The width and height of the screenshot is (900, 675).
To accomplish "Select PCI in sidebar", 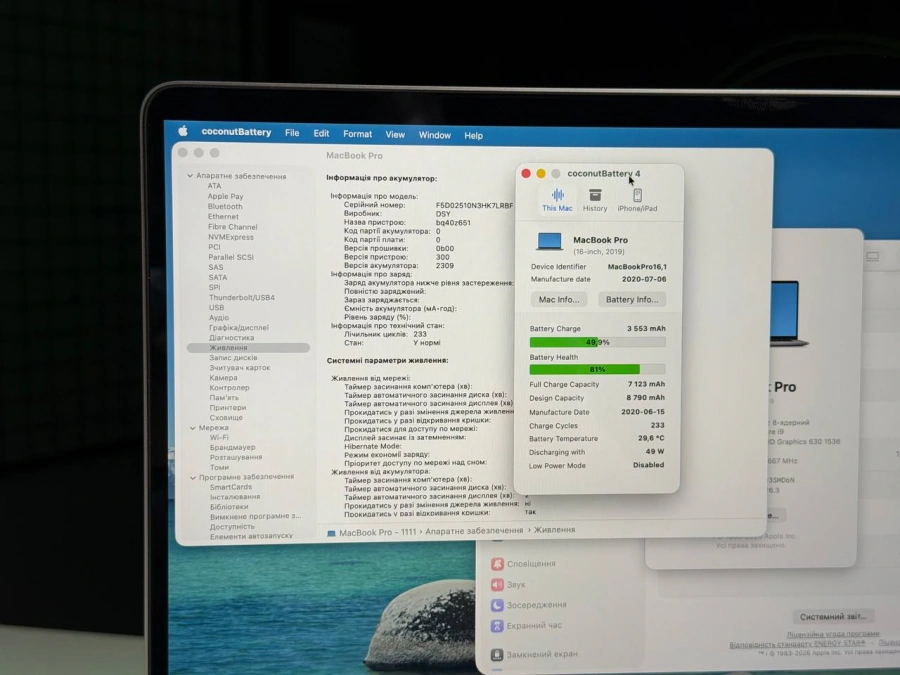I will pyautogui.click(x=214, y=247).
